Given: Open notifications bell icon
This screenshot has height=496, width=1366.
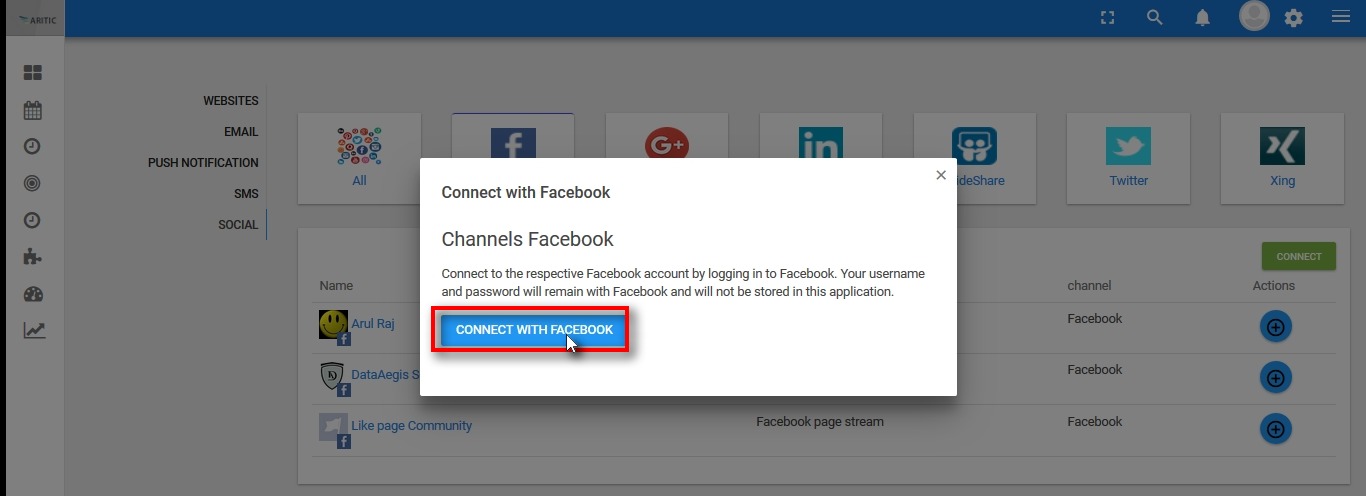Looking at the screenshot, I should click(x=1203, y=17).
